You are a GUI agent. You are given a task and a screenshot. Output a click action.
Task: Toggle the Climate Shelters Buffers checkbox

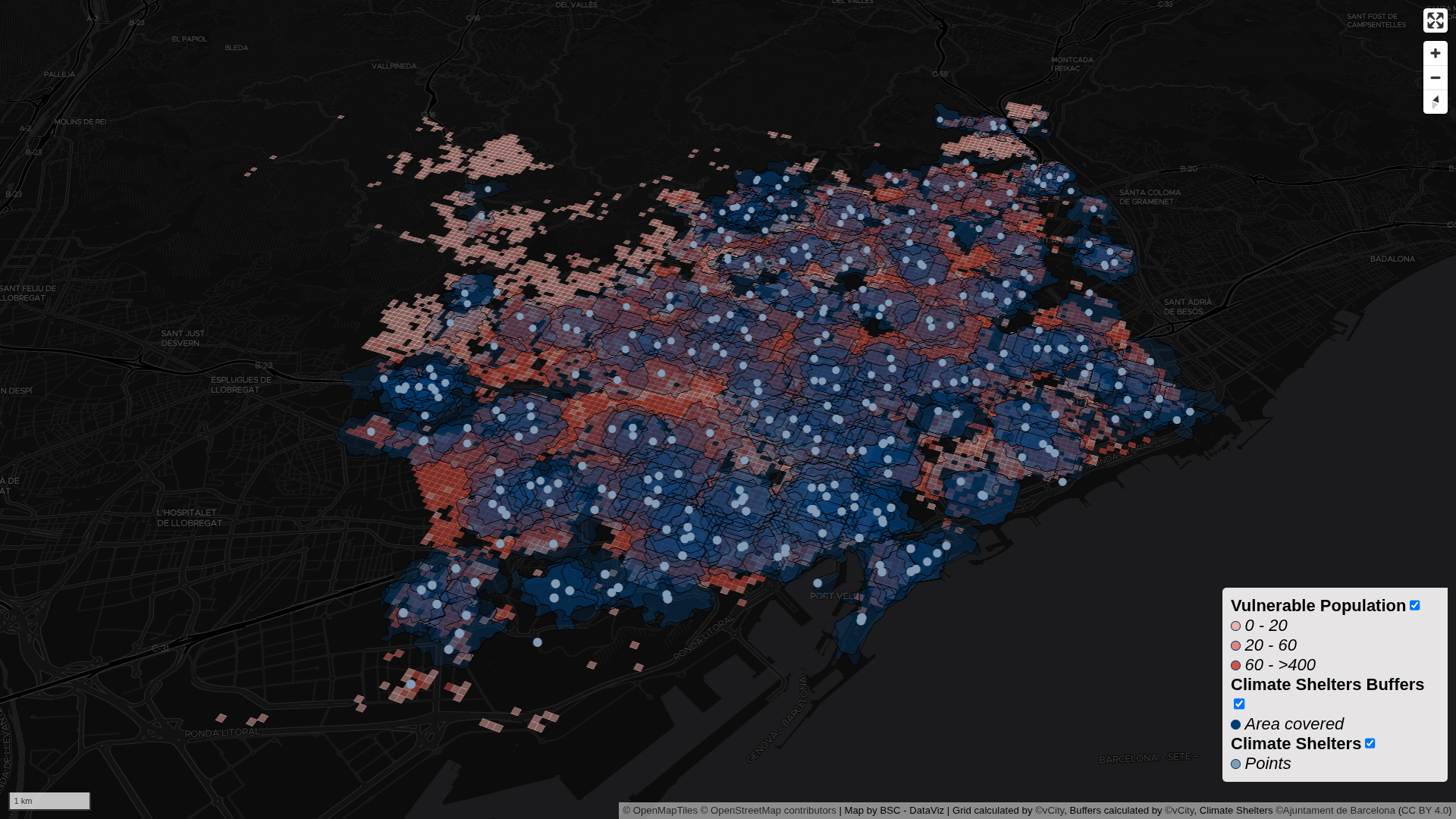click(1239, 704)
